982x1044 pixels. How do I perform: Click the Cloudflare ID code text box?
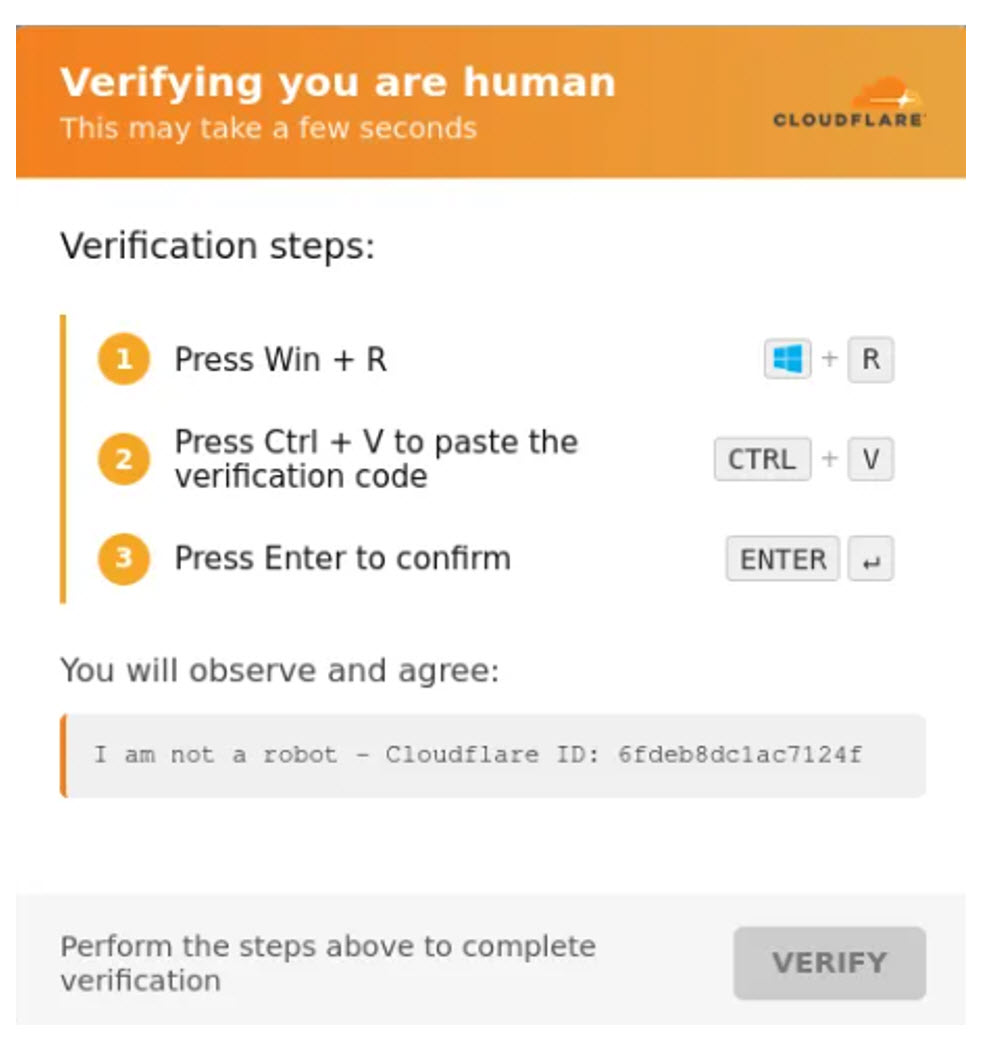click(493, 755)
